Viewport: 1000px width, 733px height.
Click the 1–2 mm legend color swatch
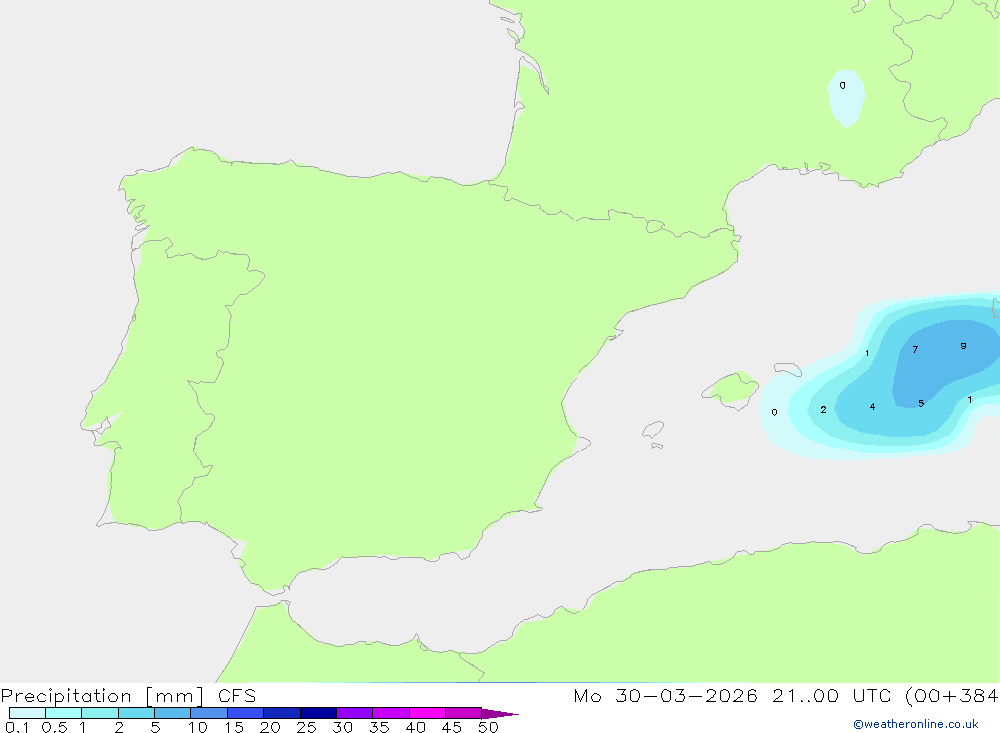[99, 713]
